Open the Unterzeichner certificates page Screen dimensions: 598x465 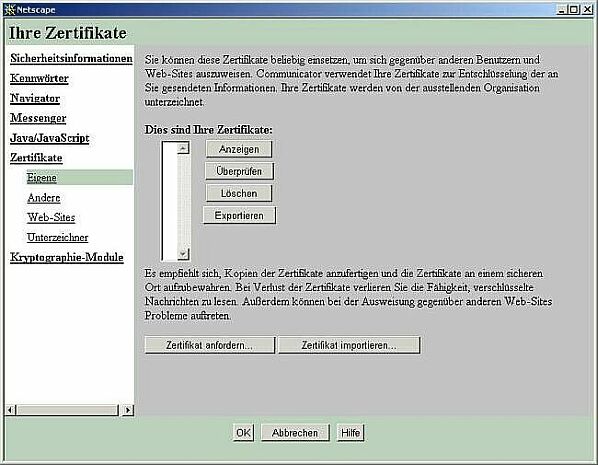[58, 237]
